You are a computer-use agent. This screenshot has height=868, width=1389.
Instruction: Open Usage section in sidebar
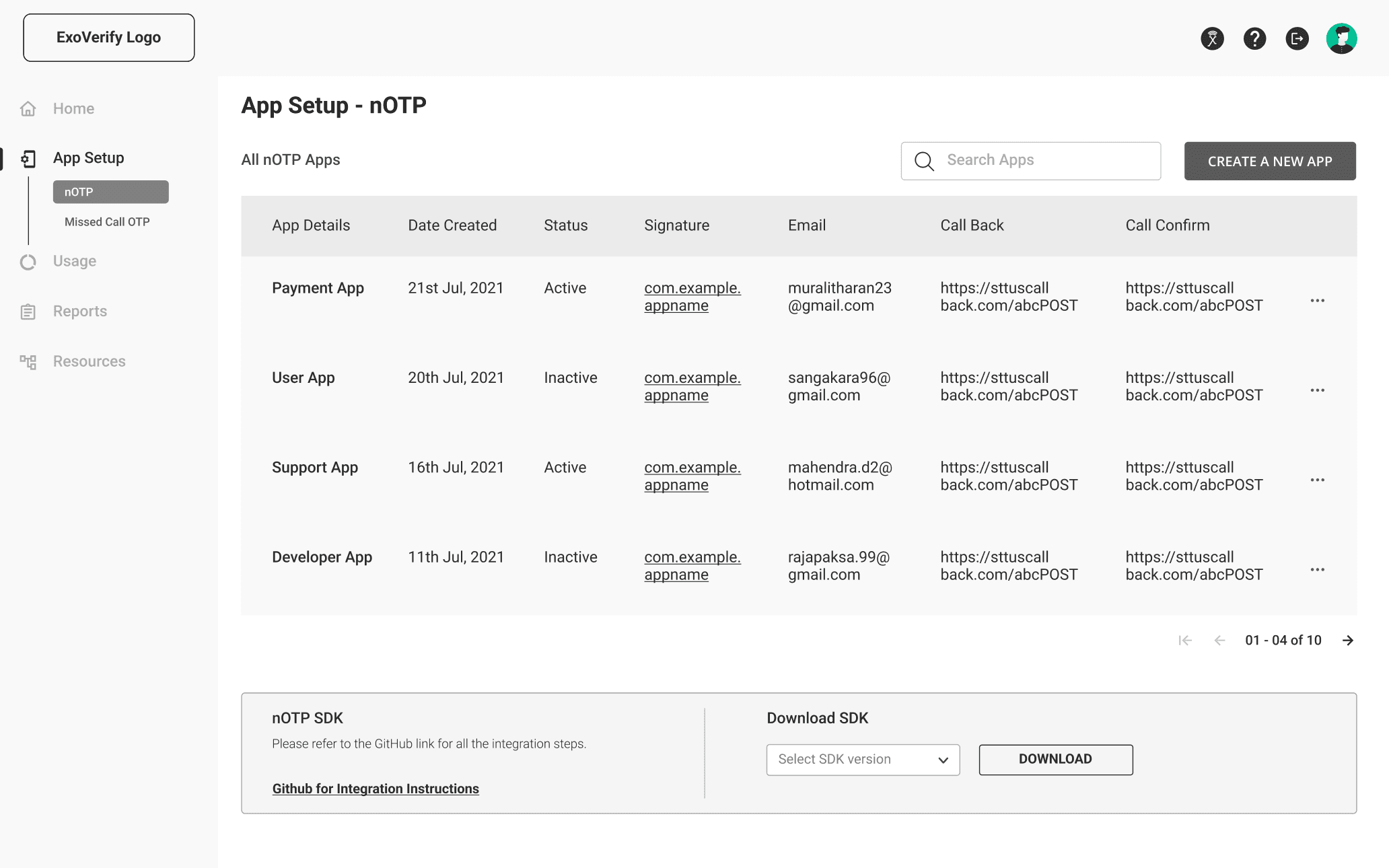coord(74,261)
